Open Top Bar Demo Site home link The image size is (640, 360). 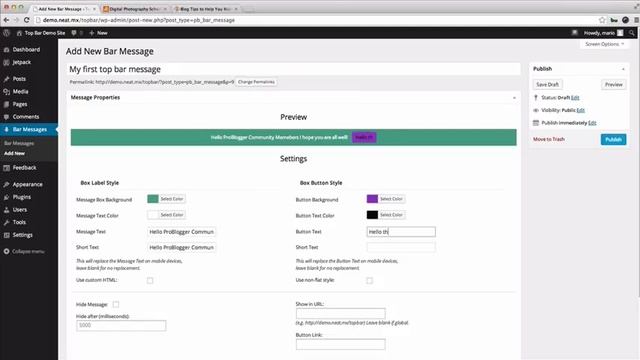point(41,33)
